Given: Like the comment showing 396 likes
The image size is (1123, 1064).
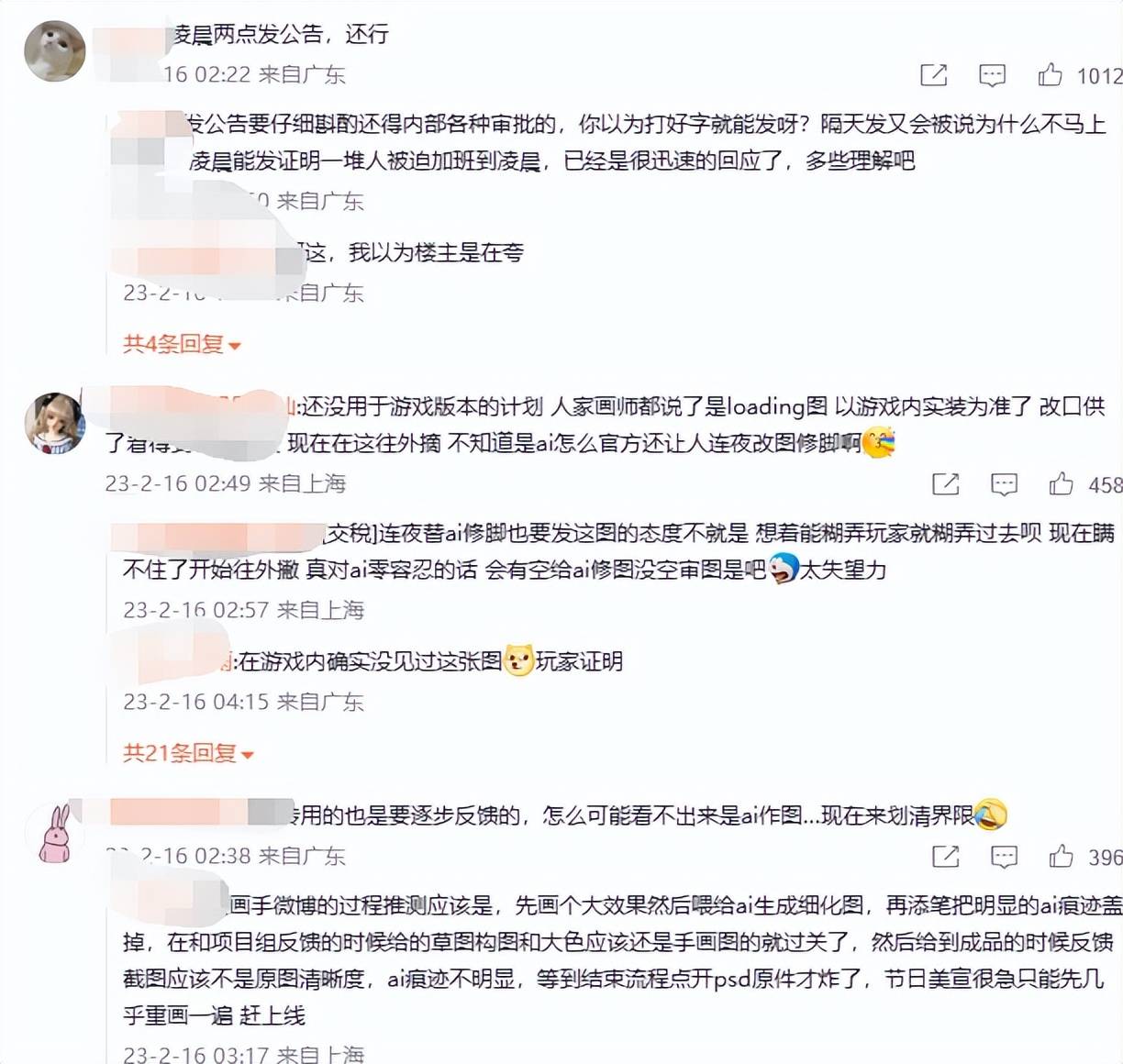Looking at the screenshot, I should point(1062,856).
